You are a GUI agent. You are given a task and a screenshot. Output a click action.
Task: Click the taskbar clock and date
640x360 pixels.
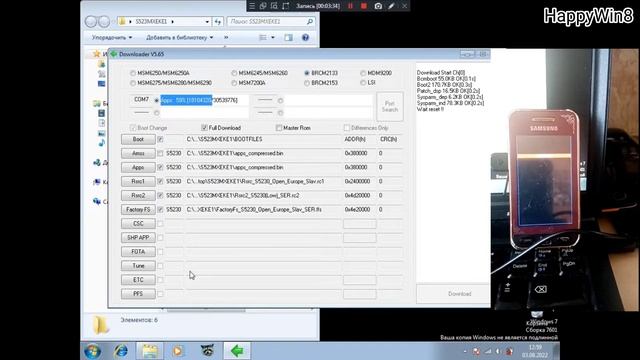535,351
